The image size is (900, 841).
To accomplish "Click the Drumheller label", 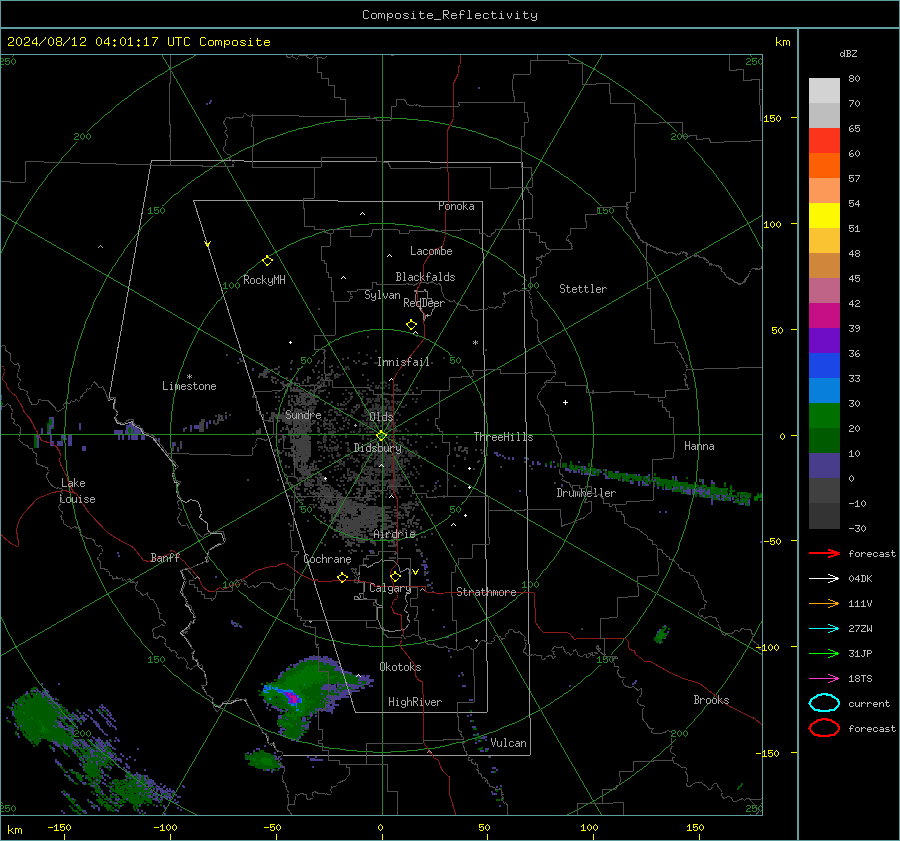I will (586, 493).
